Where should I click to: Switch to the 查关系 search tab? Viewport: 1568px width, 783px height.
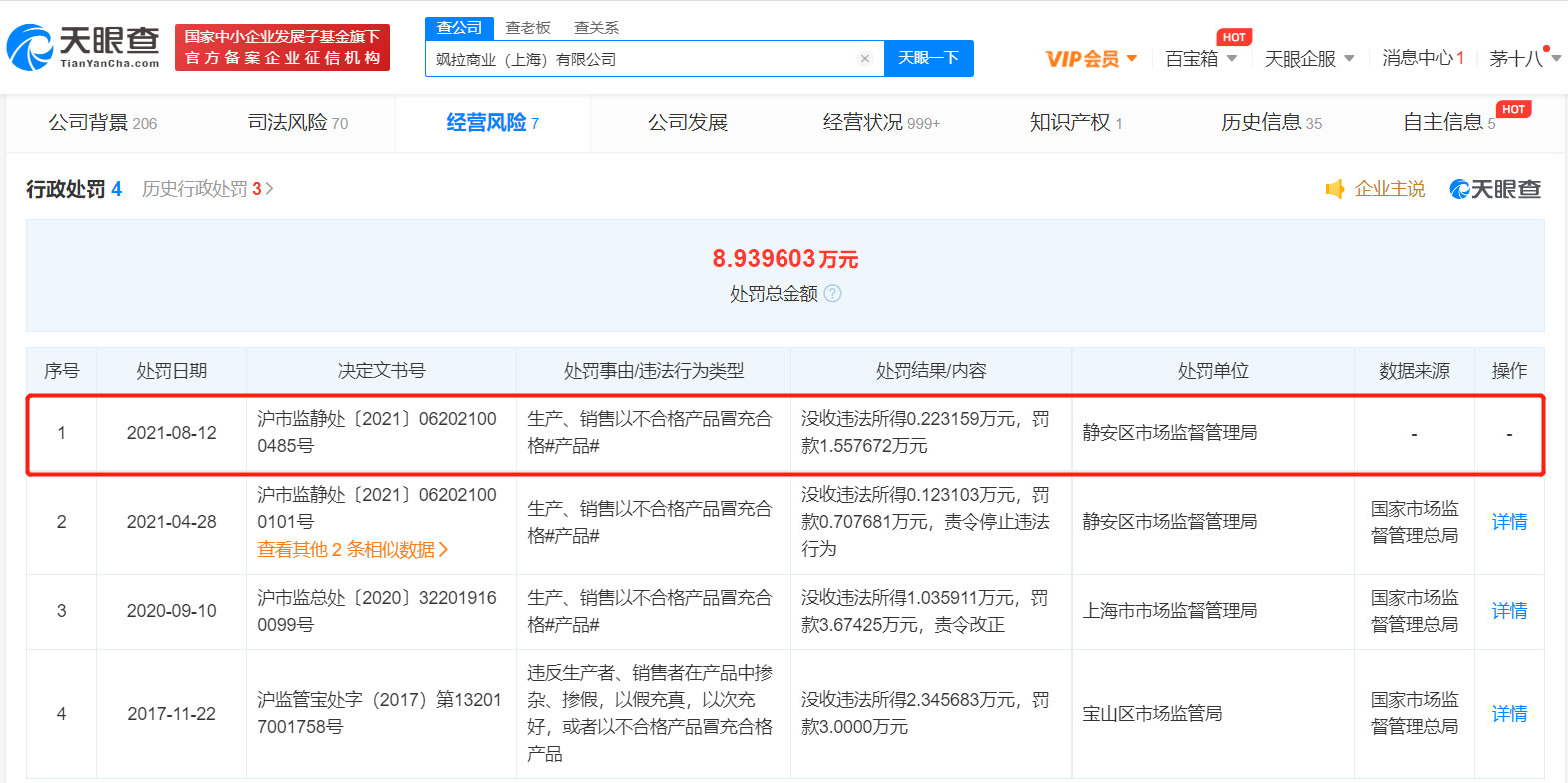(x=596, y=28)
